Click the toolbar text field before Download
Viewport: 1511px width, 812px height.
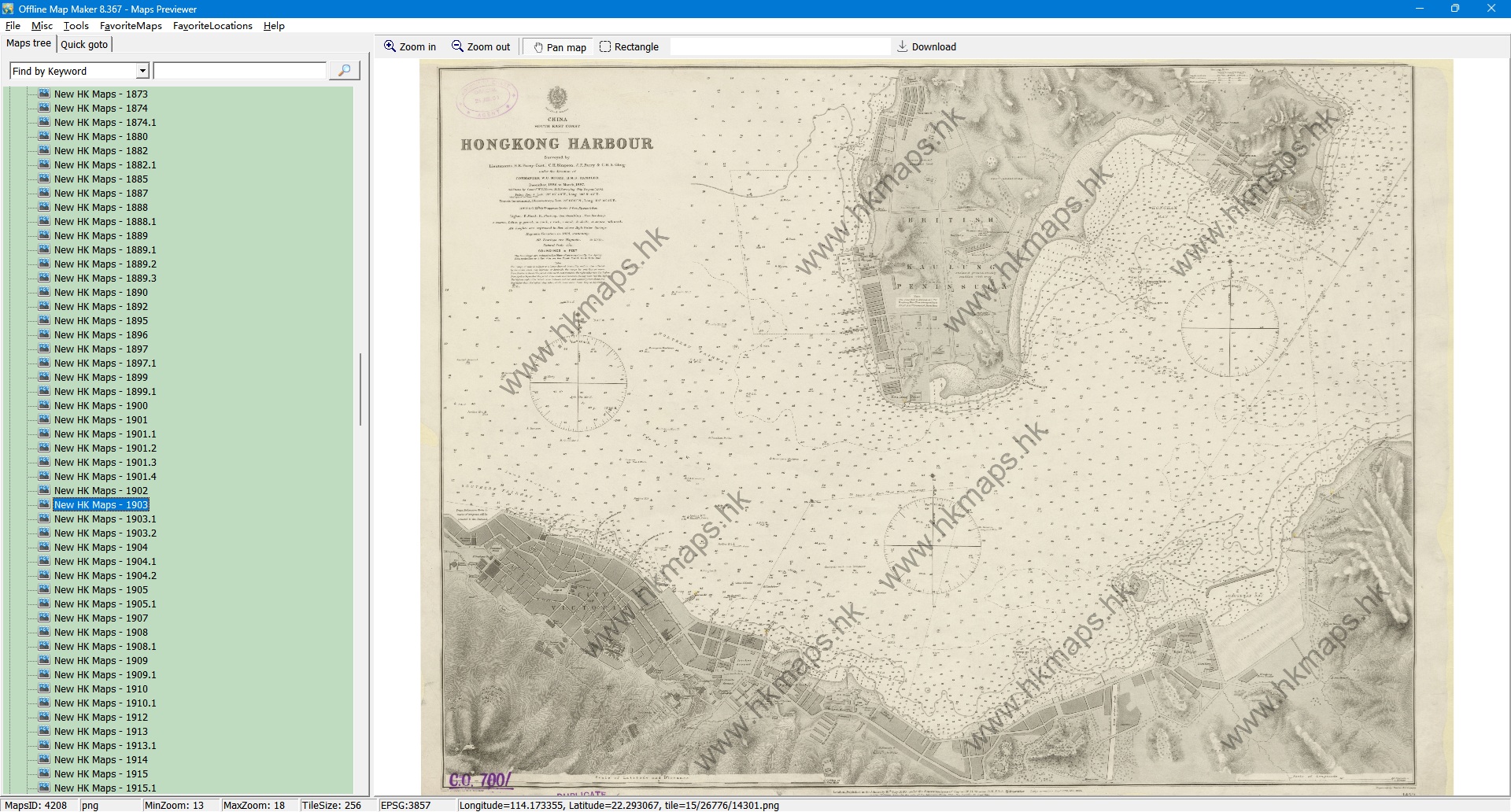coord(779,47)
